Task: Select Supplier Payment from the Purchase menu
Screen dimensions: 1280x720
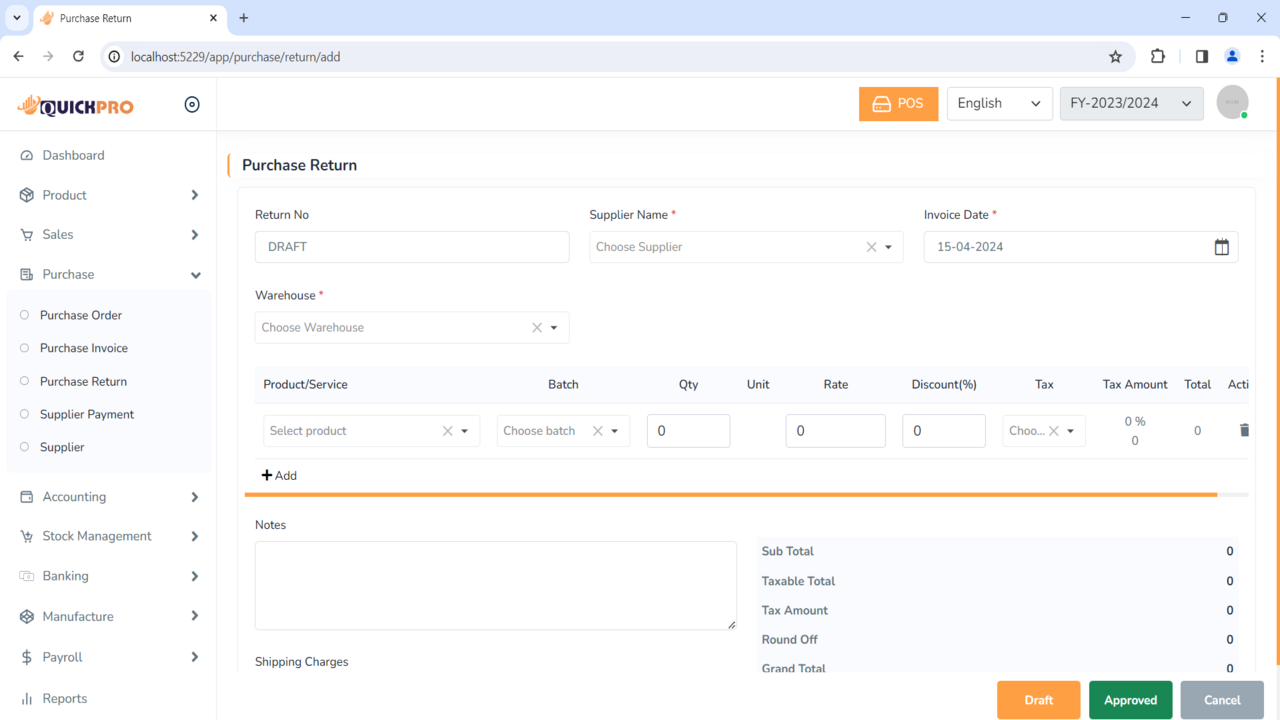Action: click(x=88, y=414)
